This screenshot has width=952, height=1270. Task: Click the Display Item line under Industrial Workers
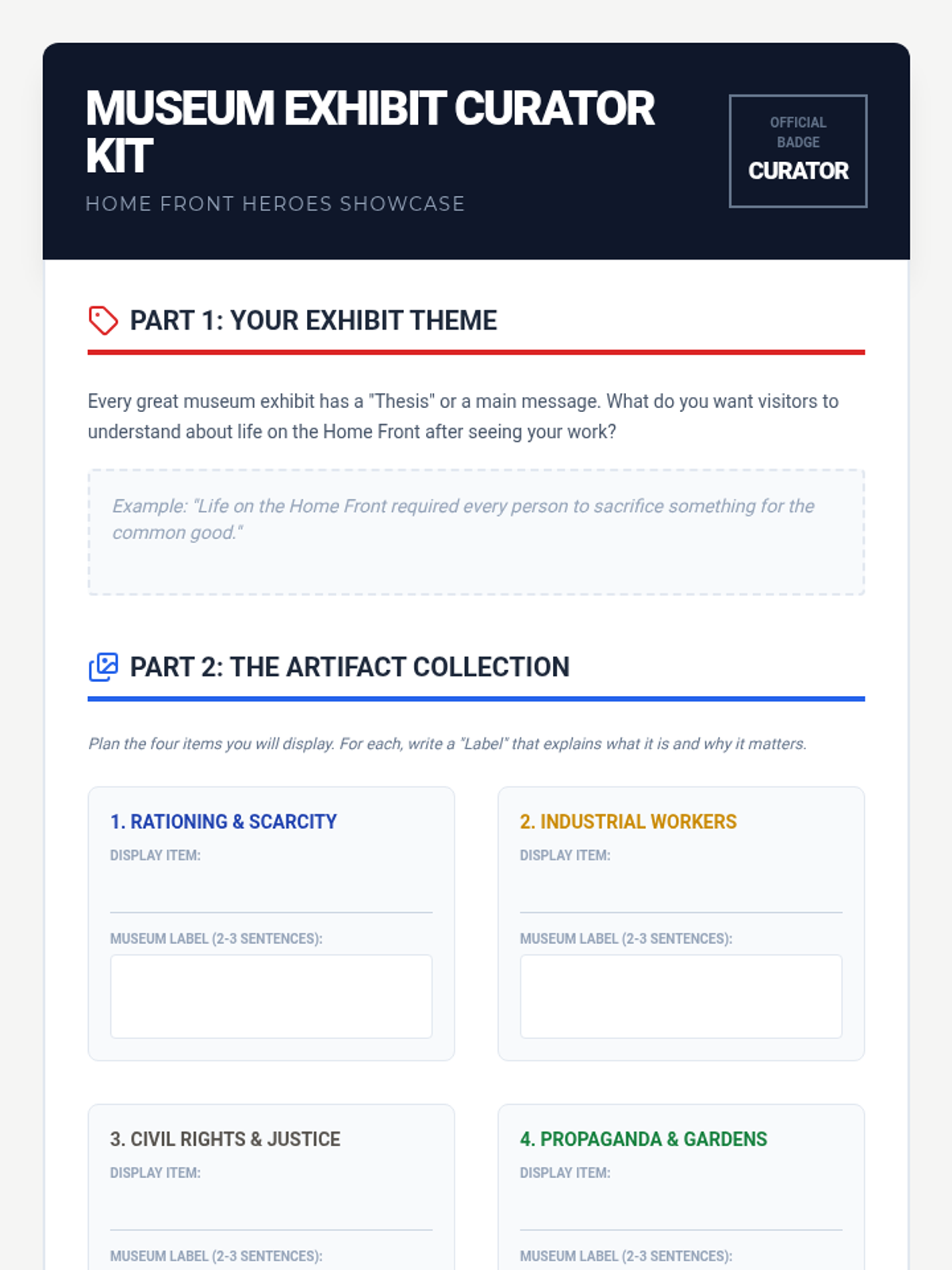pos(681,891)
